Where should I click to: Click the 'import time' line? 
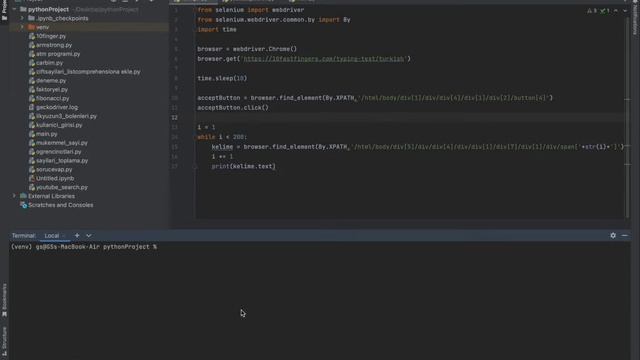coord(217,29)
